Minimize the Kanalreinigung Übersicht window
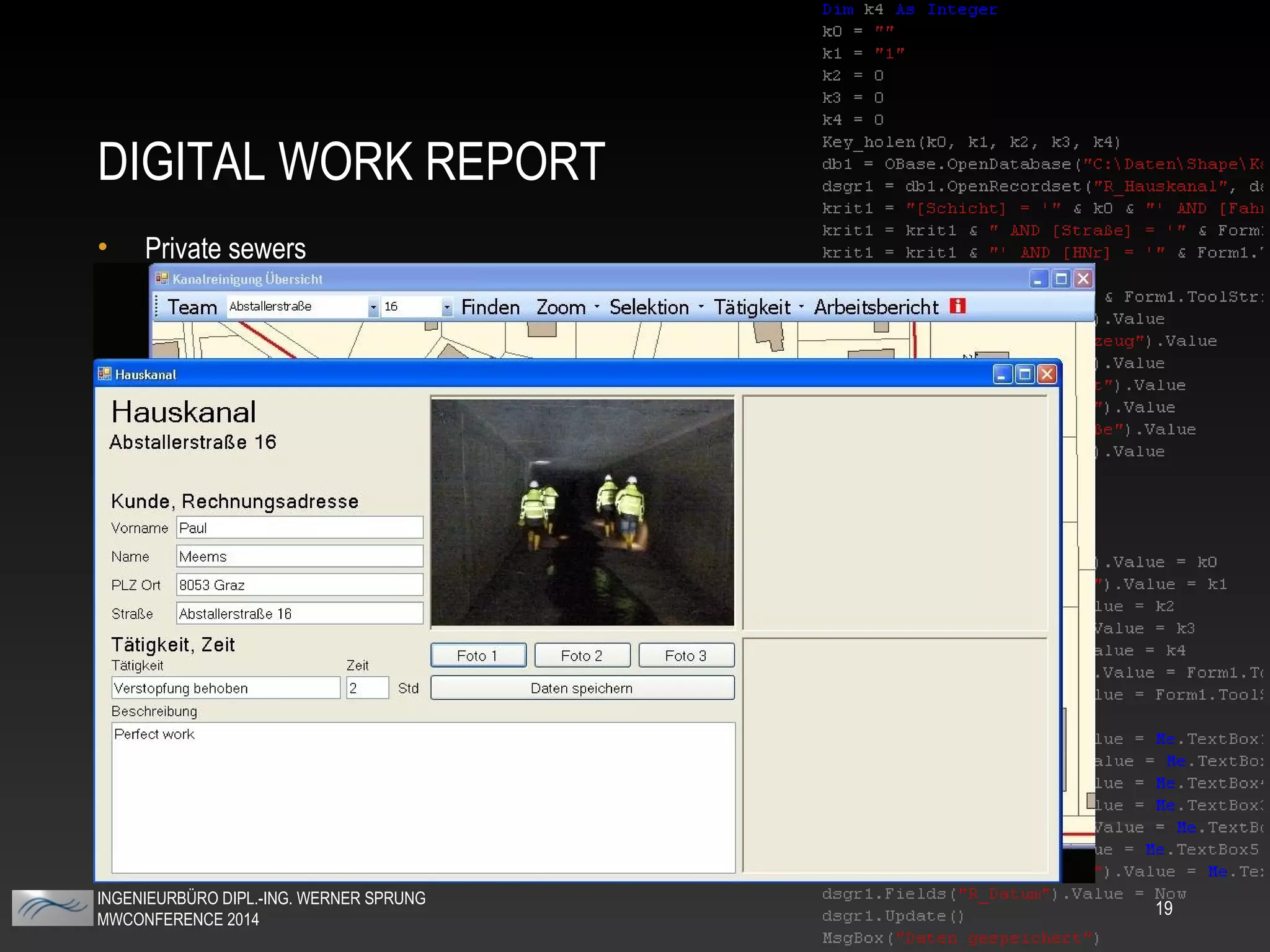The height and width of the screenshot is (952, 1270). pyautogui.click(x=1039, y=279)
